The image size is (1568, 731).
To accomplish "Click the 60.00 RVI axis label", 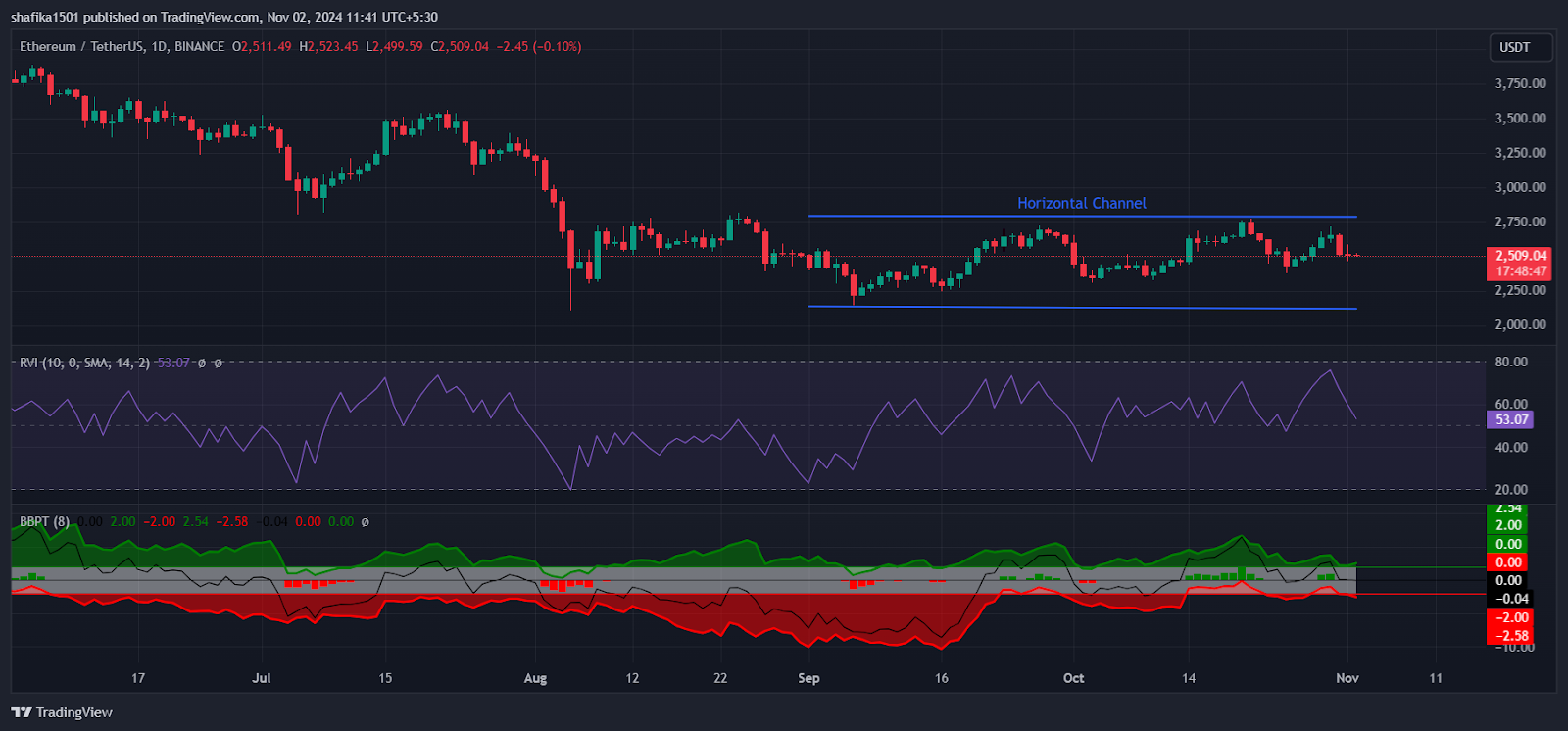I will [x=1511, y=404].
